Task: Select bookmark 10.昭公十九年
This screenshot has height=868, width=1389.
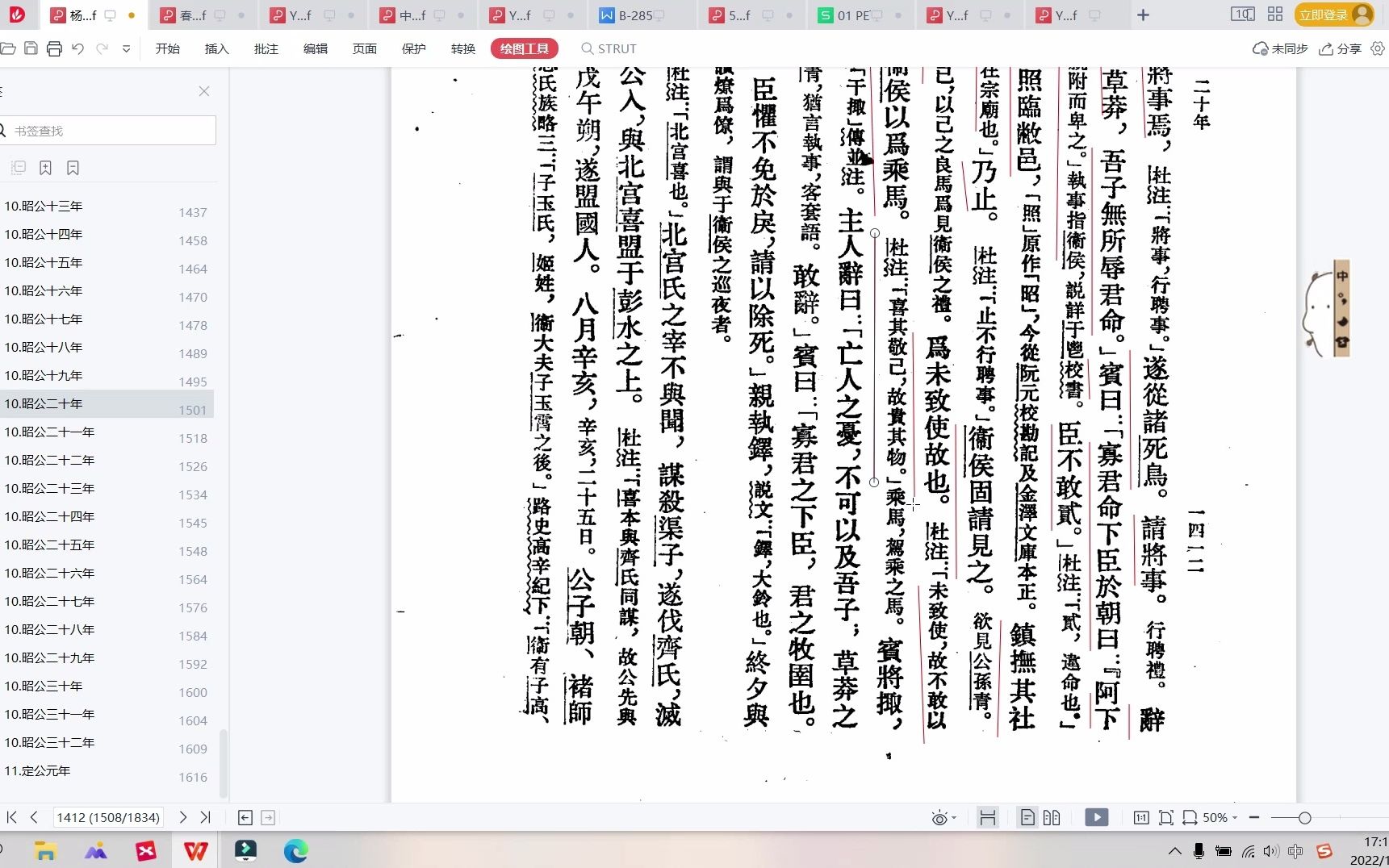Action: [x=44, y=375]
